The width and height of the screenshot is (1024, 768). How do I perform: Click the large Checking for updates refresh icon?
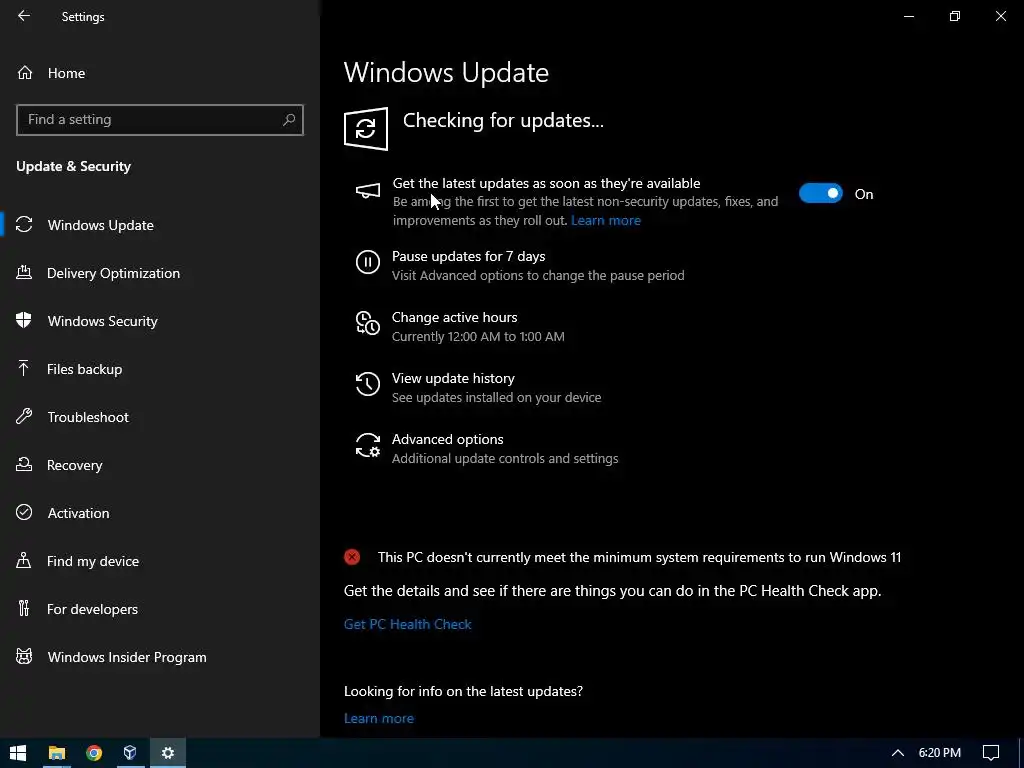point(366,129)
